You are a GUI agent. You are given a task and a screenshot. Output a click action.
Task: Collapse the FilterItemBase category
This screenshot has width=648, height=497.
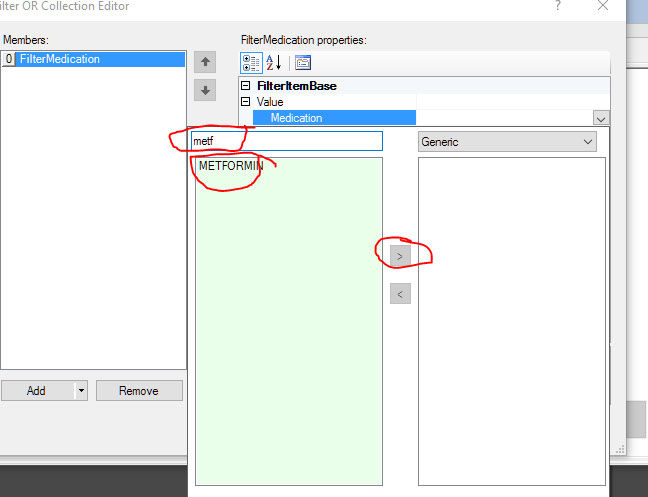[246, 86]
